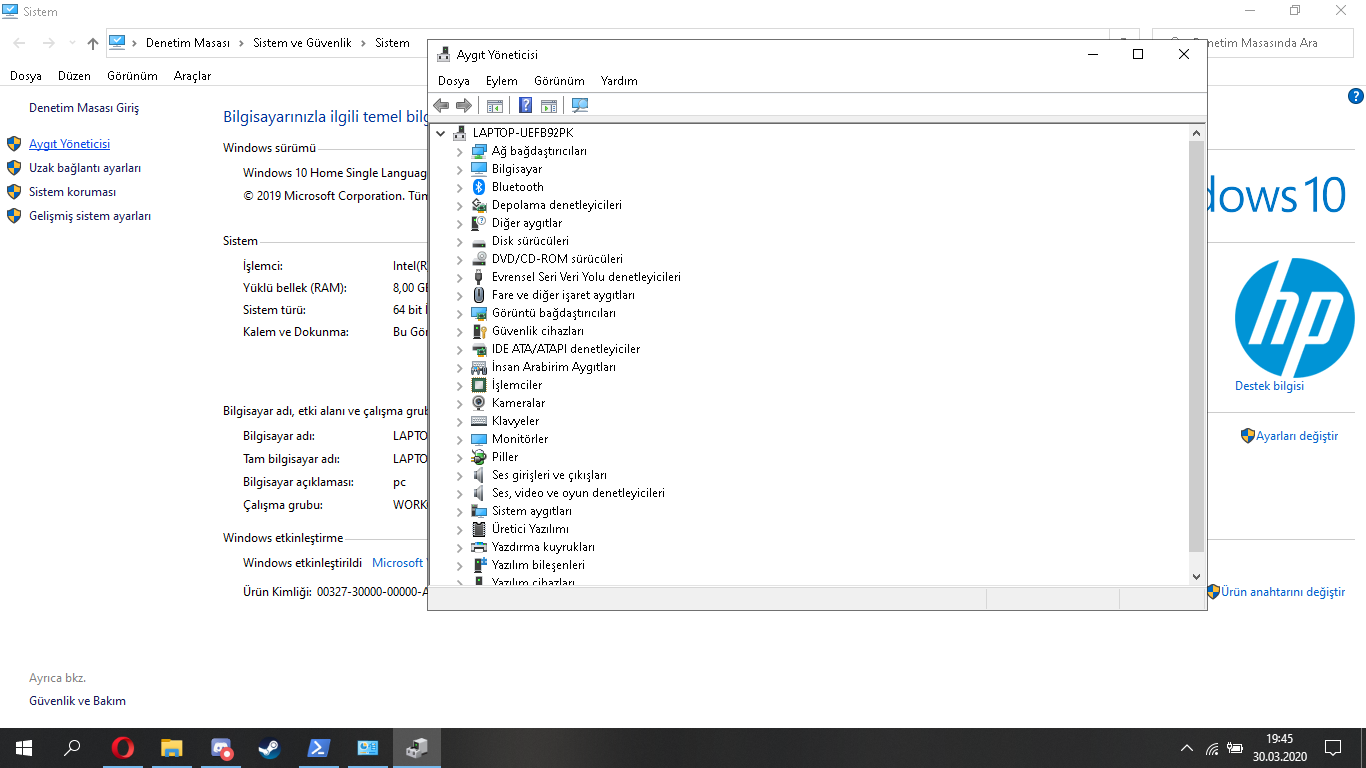Screen dimensions: 1366x768
Task: Expand the Disk sürücüleri node
Action: 460,241
